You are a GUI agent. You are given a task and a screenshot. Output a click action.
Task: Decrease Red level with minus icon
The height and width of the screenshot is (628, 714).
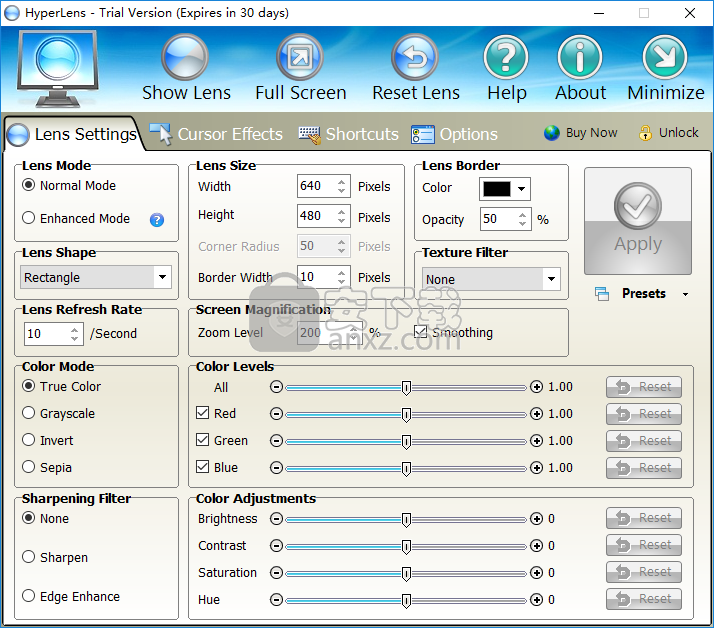pos(276,414)
